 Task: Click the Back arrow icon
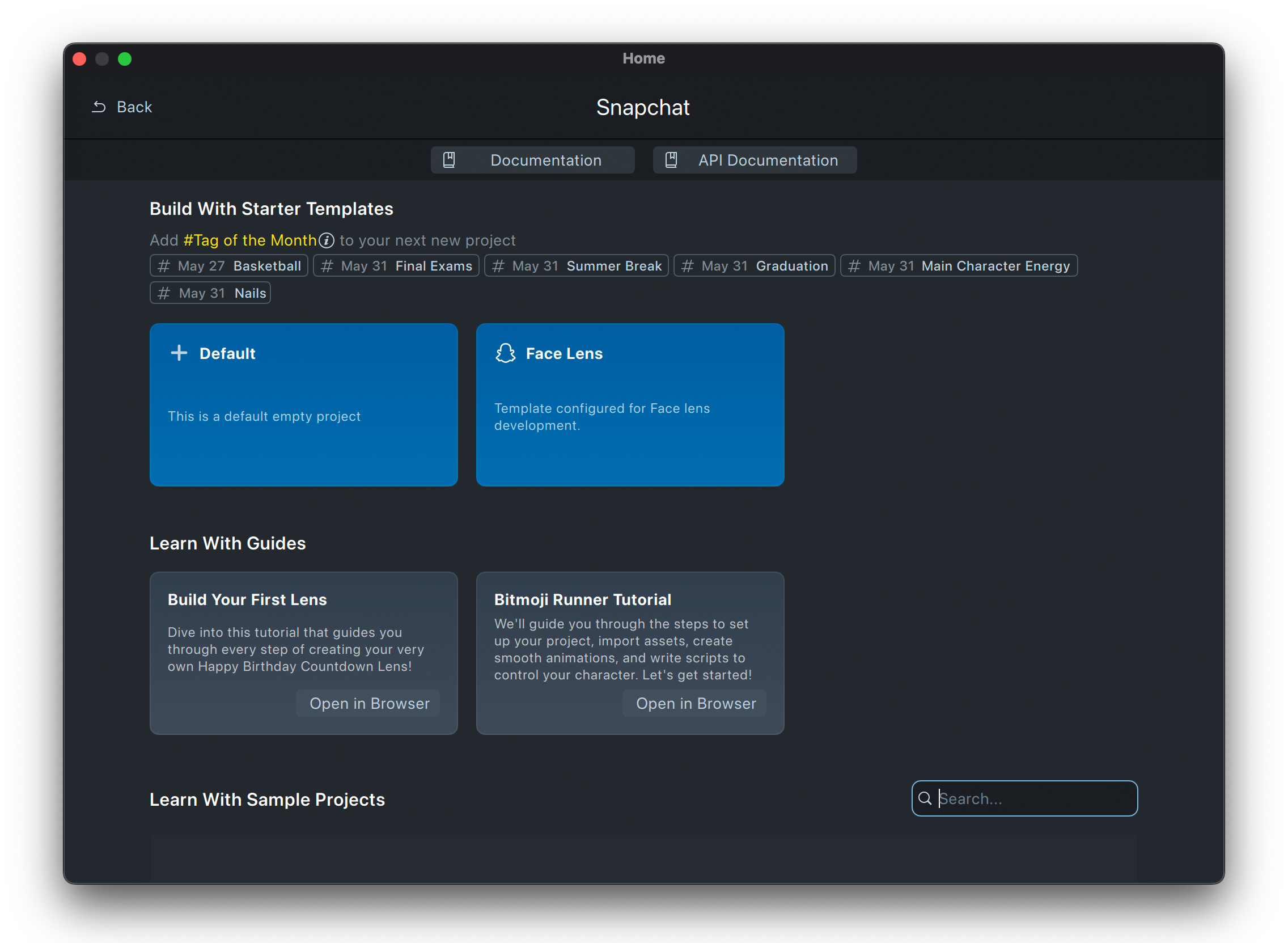pos(99,107)
